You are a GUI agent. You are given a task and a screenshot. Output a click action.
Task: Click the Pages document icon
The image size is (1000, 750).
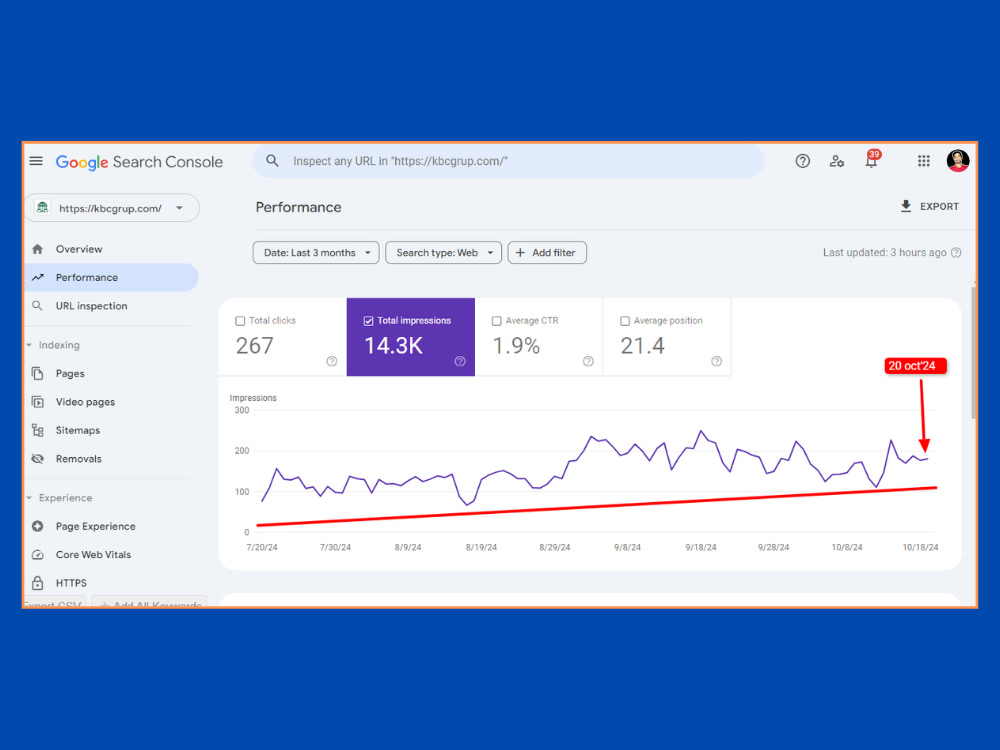point(38,373)
